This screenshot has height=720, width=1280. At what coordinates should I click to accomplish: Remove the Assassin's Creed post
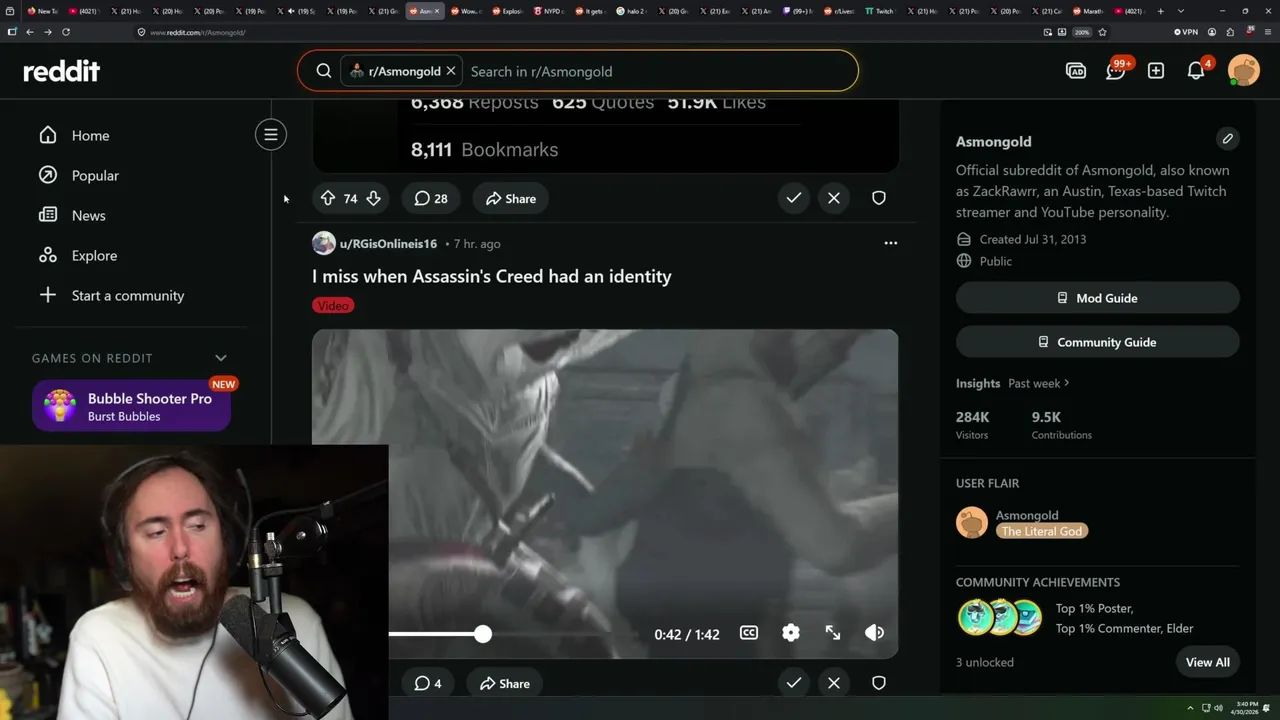click(834, 683)
